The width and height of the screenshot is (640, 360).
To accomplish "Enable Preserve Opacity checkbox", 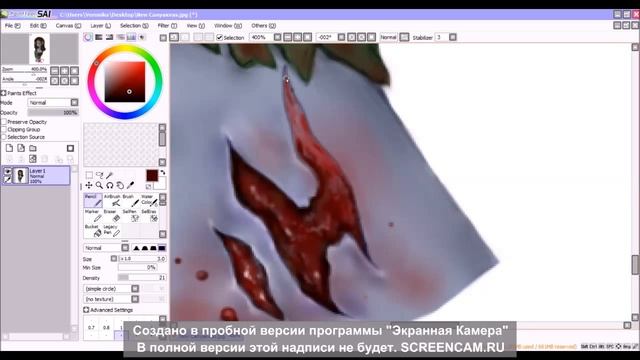I will [x=4, y=122].
